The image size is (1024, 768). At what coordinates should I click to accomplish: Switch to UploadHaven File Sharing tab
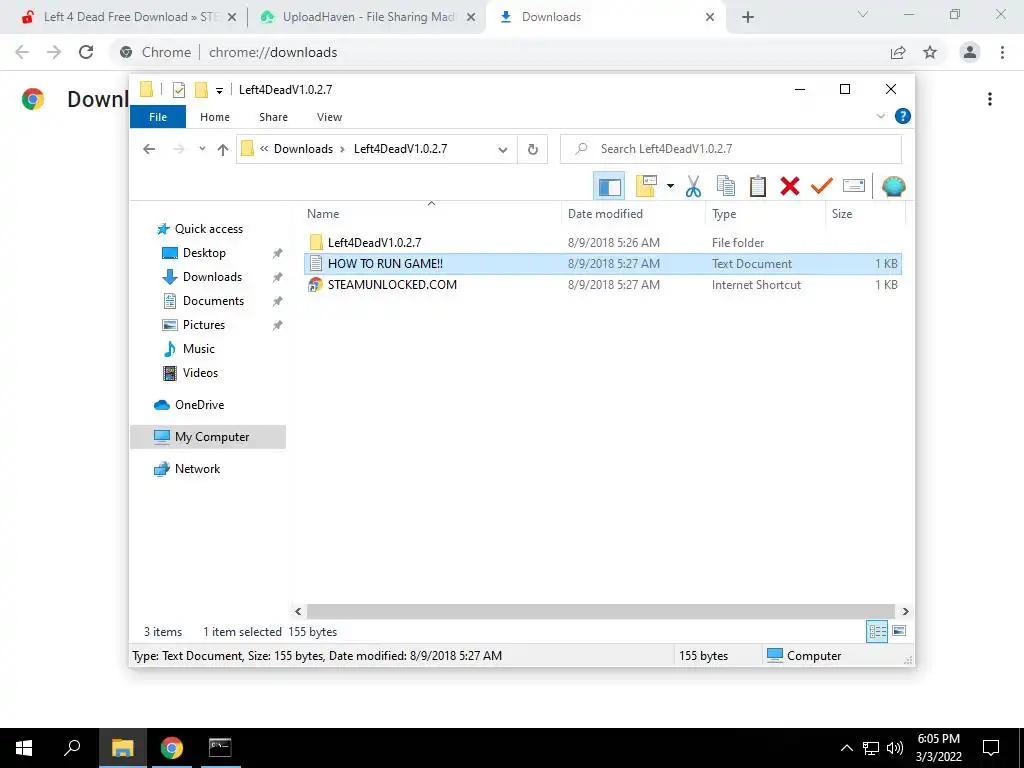tap(366, 17)
